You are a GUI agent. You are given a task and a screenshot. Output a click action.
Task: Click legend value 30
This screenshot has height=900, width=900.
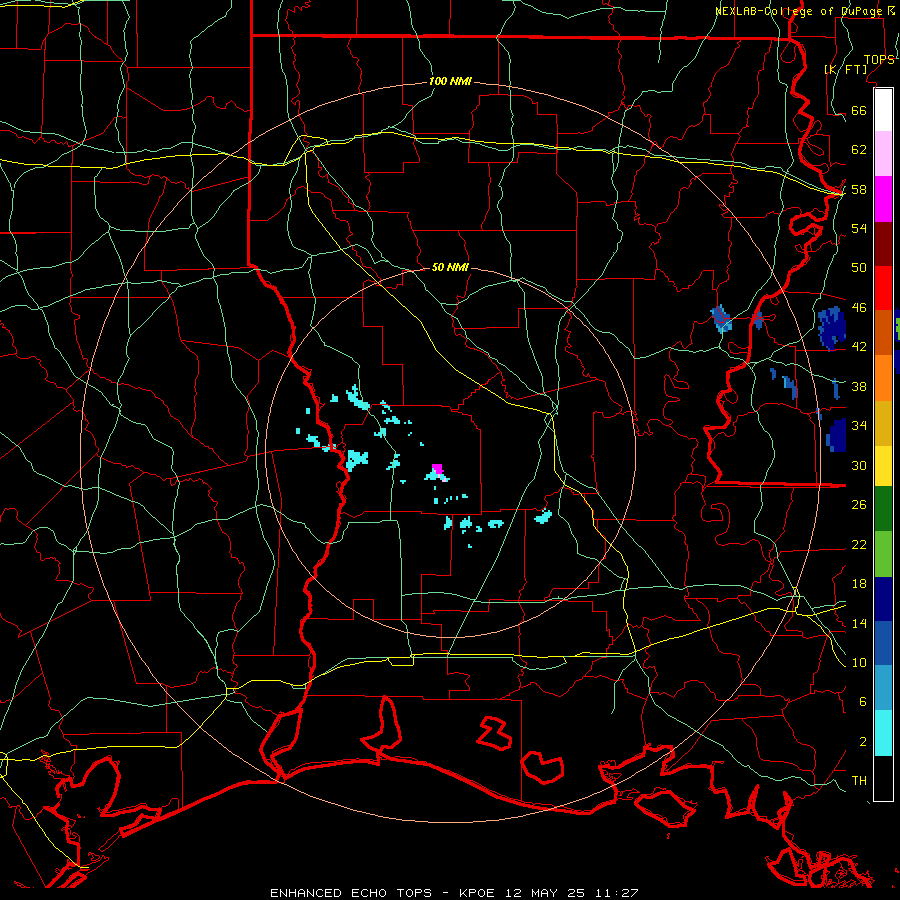859,465
